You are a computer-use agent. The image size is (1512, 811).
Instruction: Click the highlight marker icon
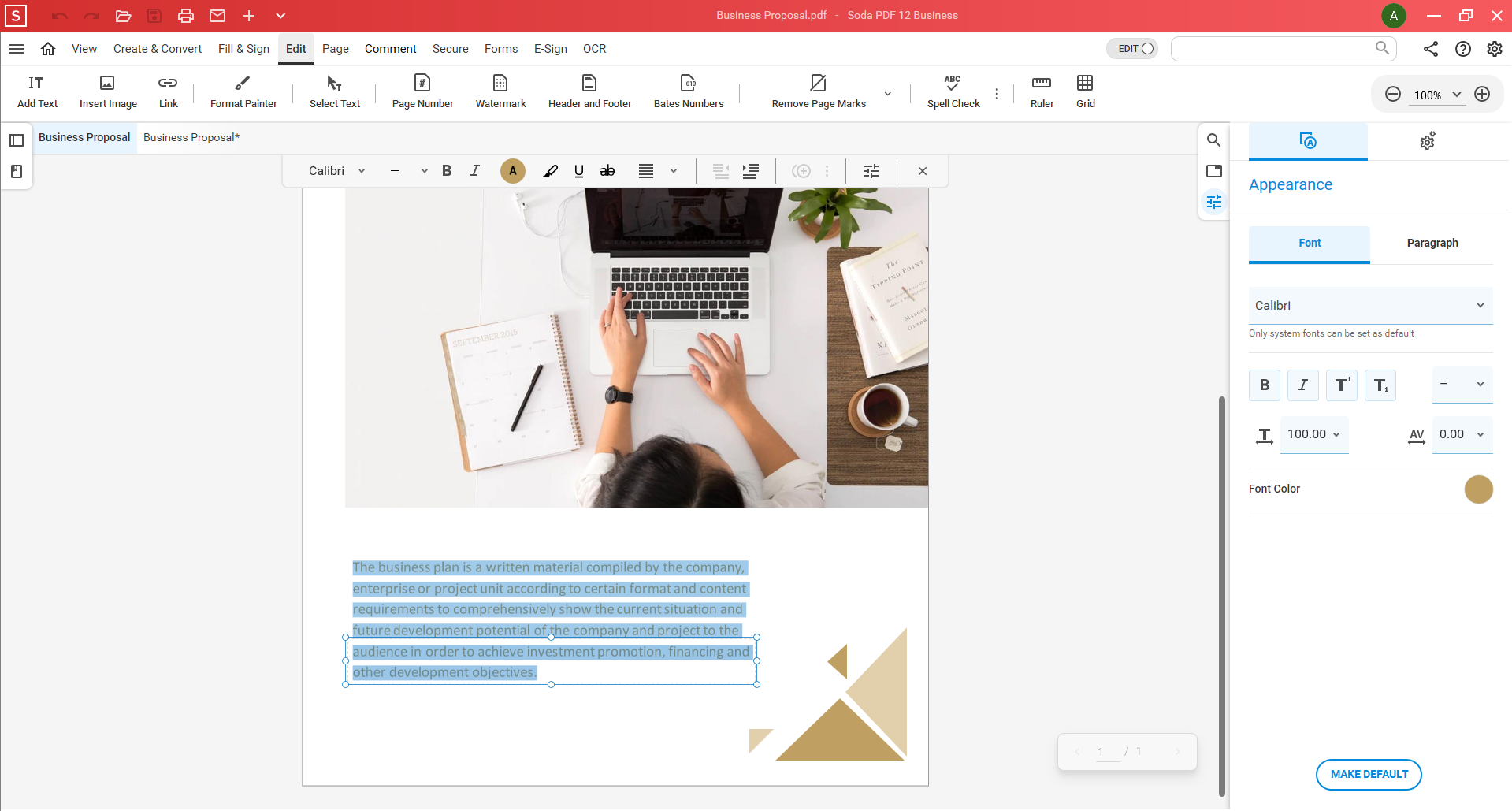coord(551,171)
